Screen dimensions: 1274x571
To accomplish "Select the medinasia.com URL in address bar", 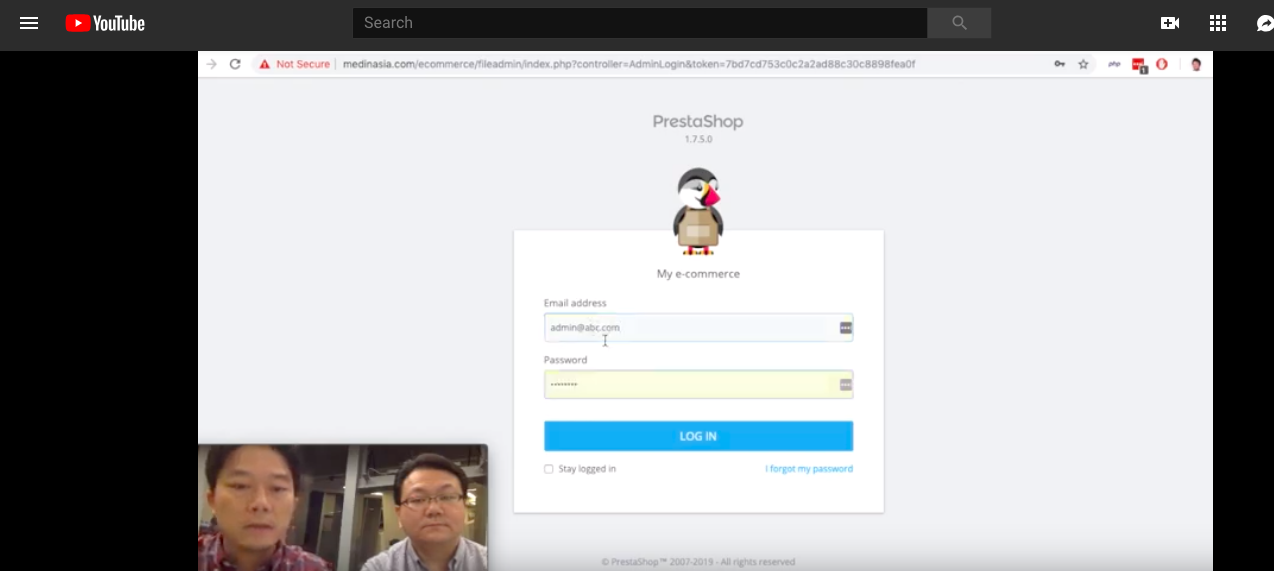I will tap(629, 64).
